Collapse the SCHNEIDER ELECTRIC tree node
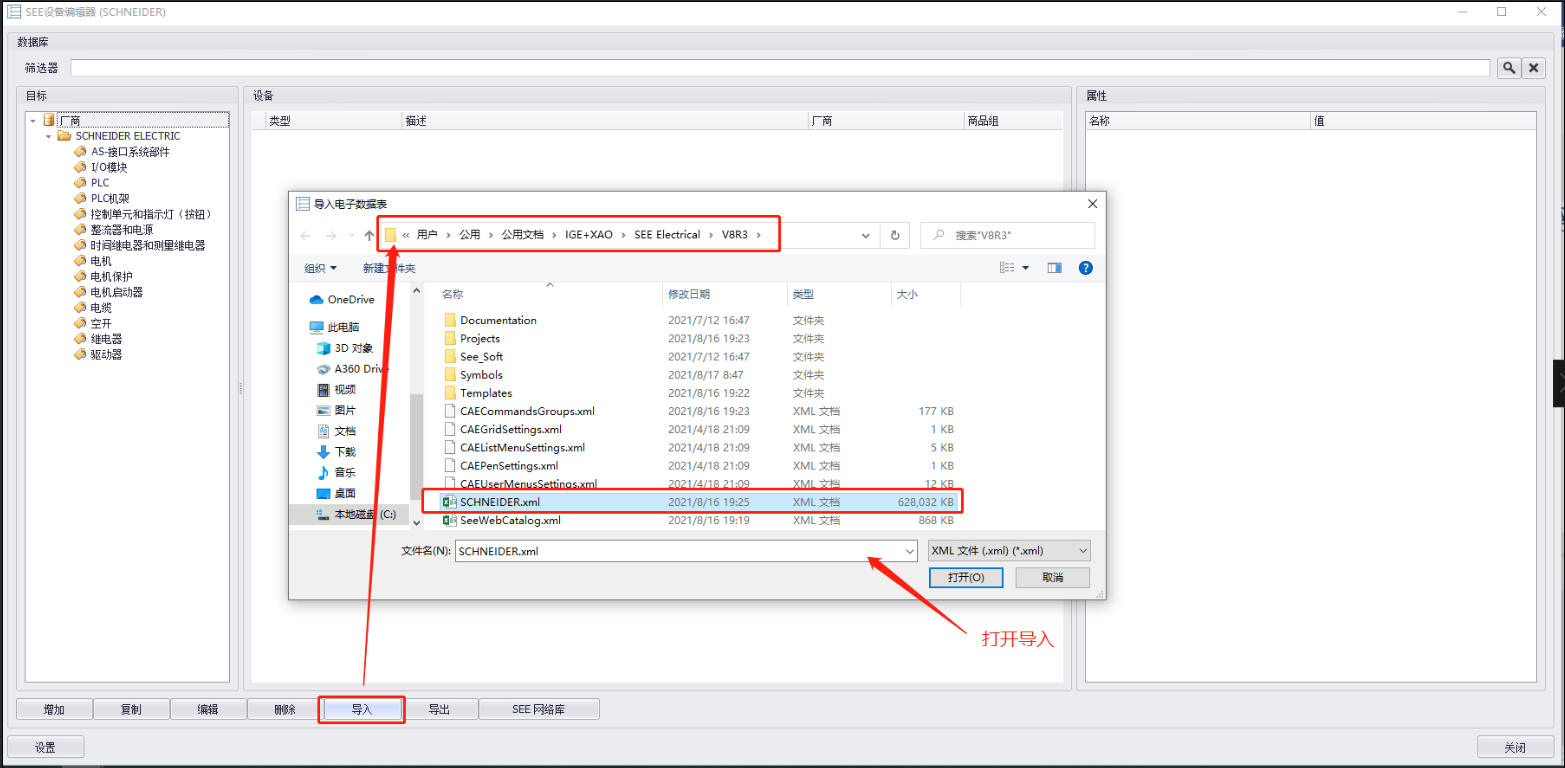The width and height of the screenshot is (1565, 768). pyautogui.click(x=48, y=136)
